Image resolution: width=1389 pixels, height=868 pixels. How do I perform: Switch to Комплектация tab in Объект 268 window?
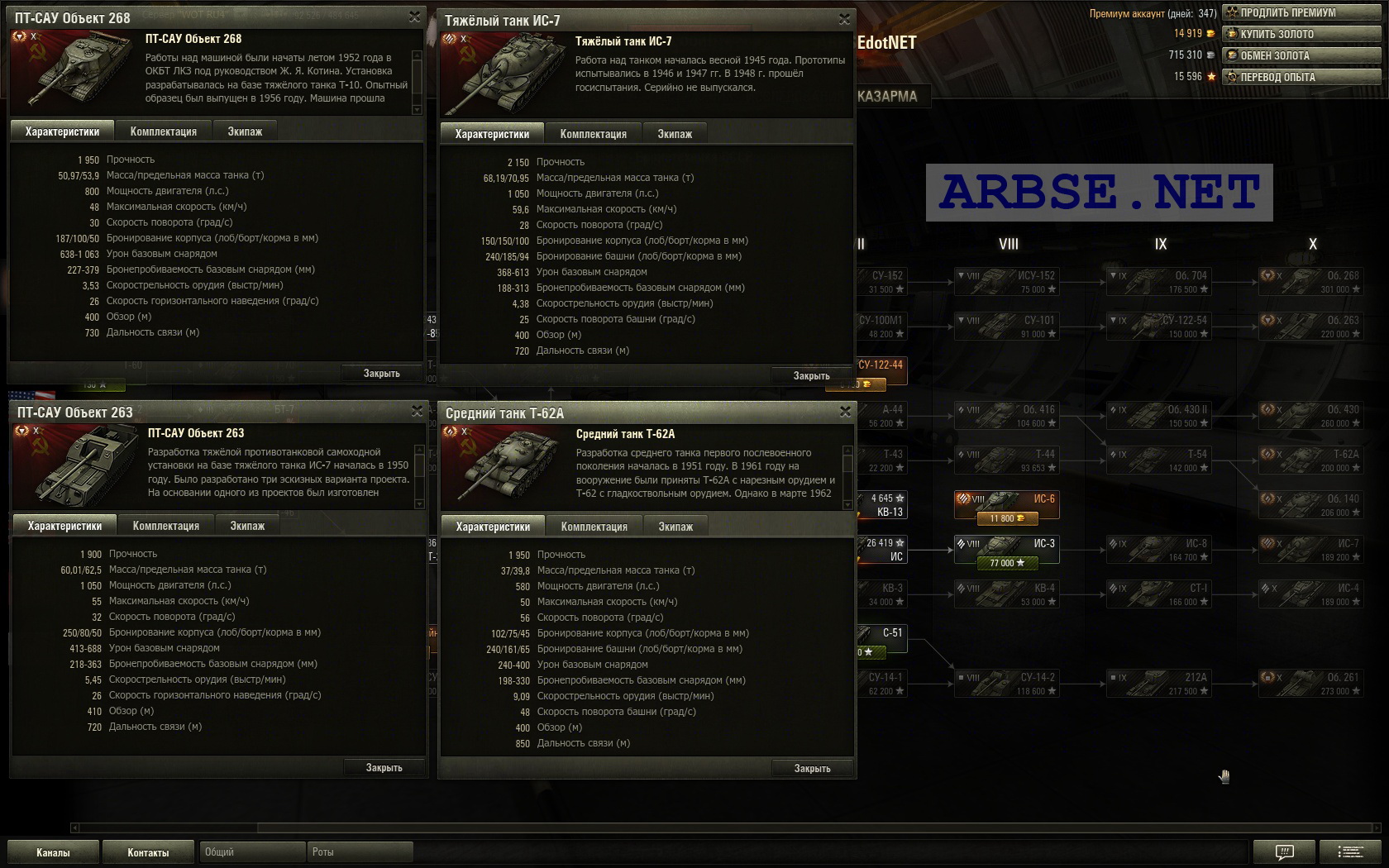coord(163,131)
